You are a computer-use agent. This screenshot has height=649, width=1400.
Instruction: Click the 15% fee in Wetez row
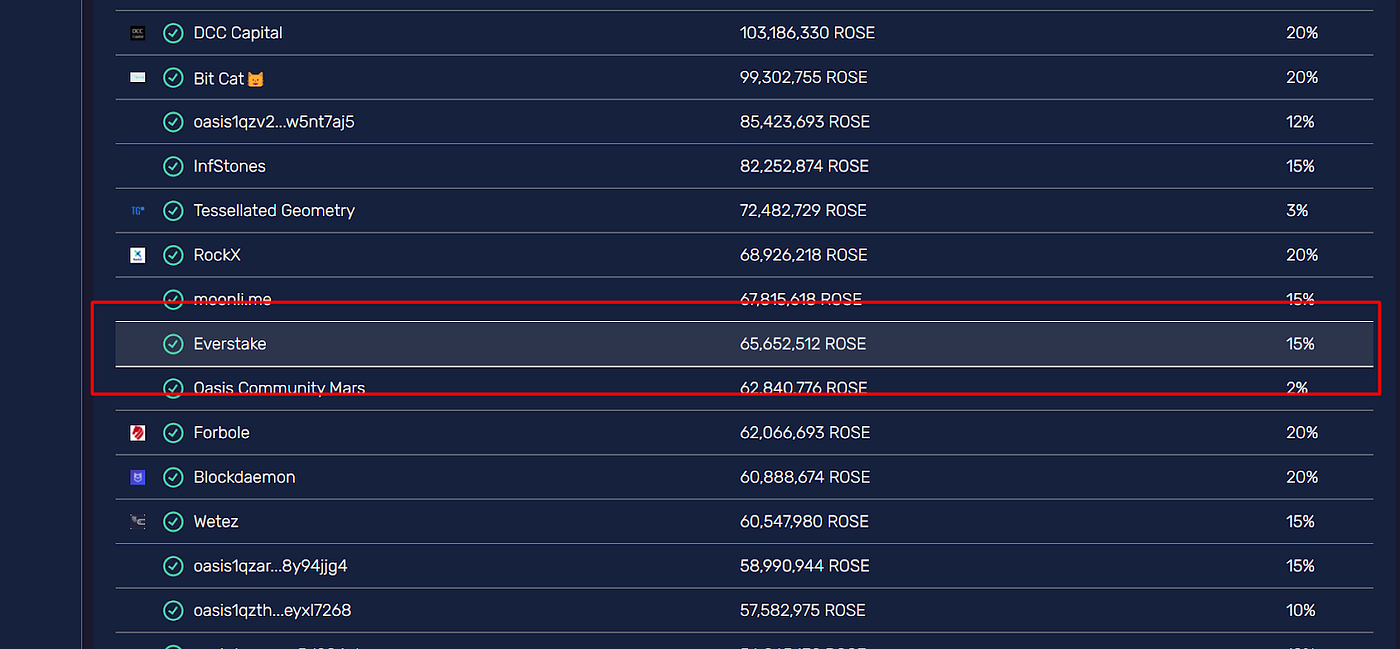click(x=1300, y=521)
